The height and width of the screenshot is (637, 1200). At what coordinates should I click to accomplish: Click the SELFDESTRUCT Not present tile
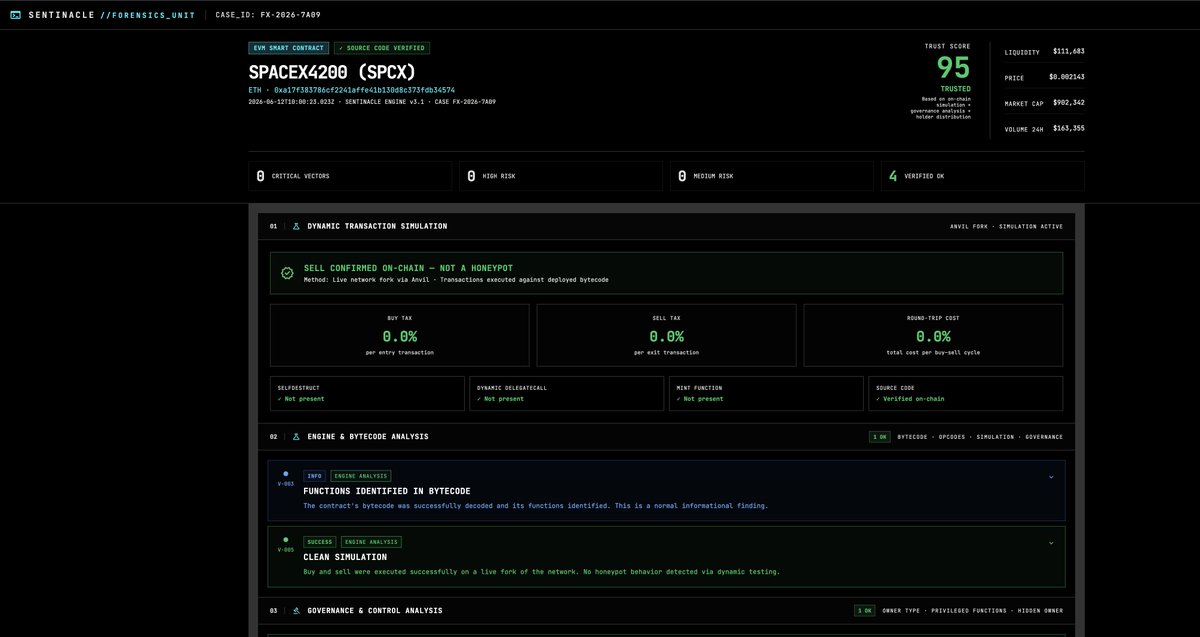[x=367, y=393]
